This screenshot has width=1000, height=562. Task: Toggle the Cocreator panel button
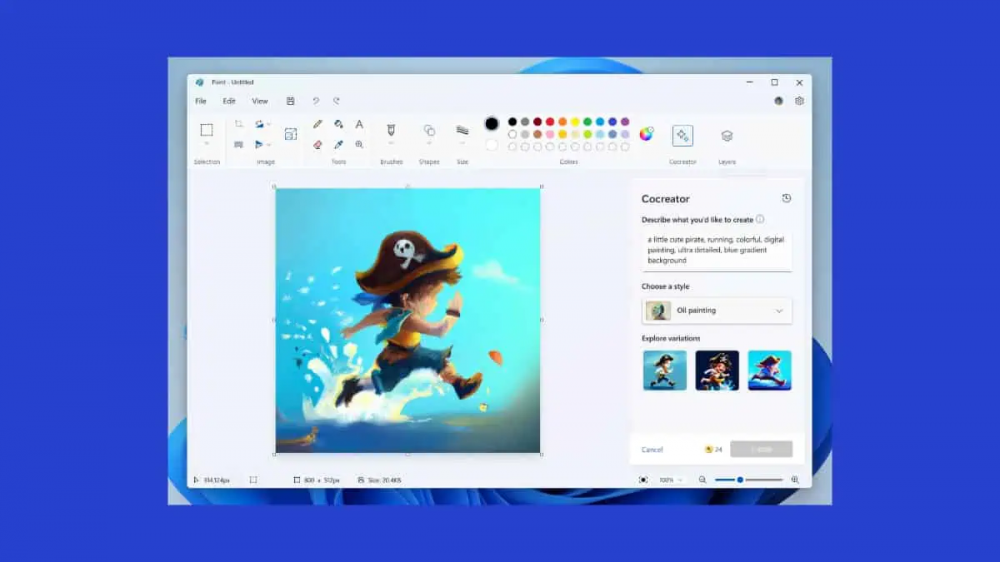(682, 135)
